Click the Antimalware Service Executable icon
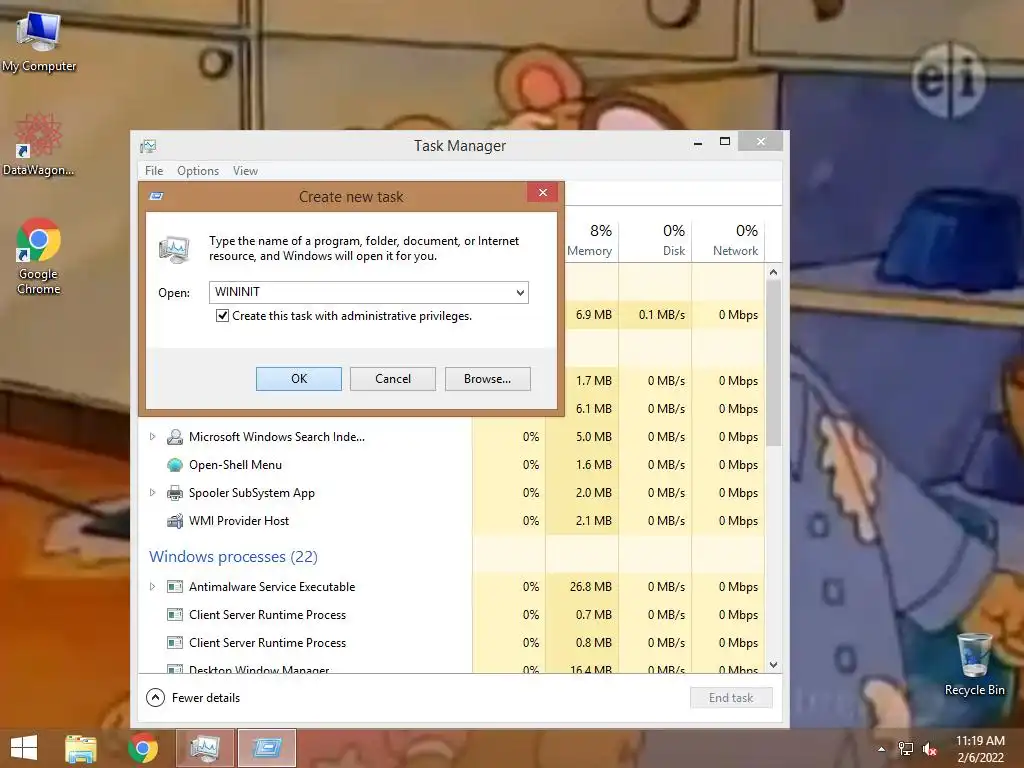The width and height of the screenshot is (1024, 768). [174, 586]
